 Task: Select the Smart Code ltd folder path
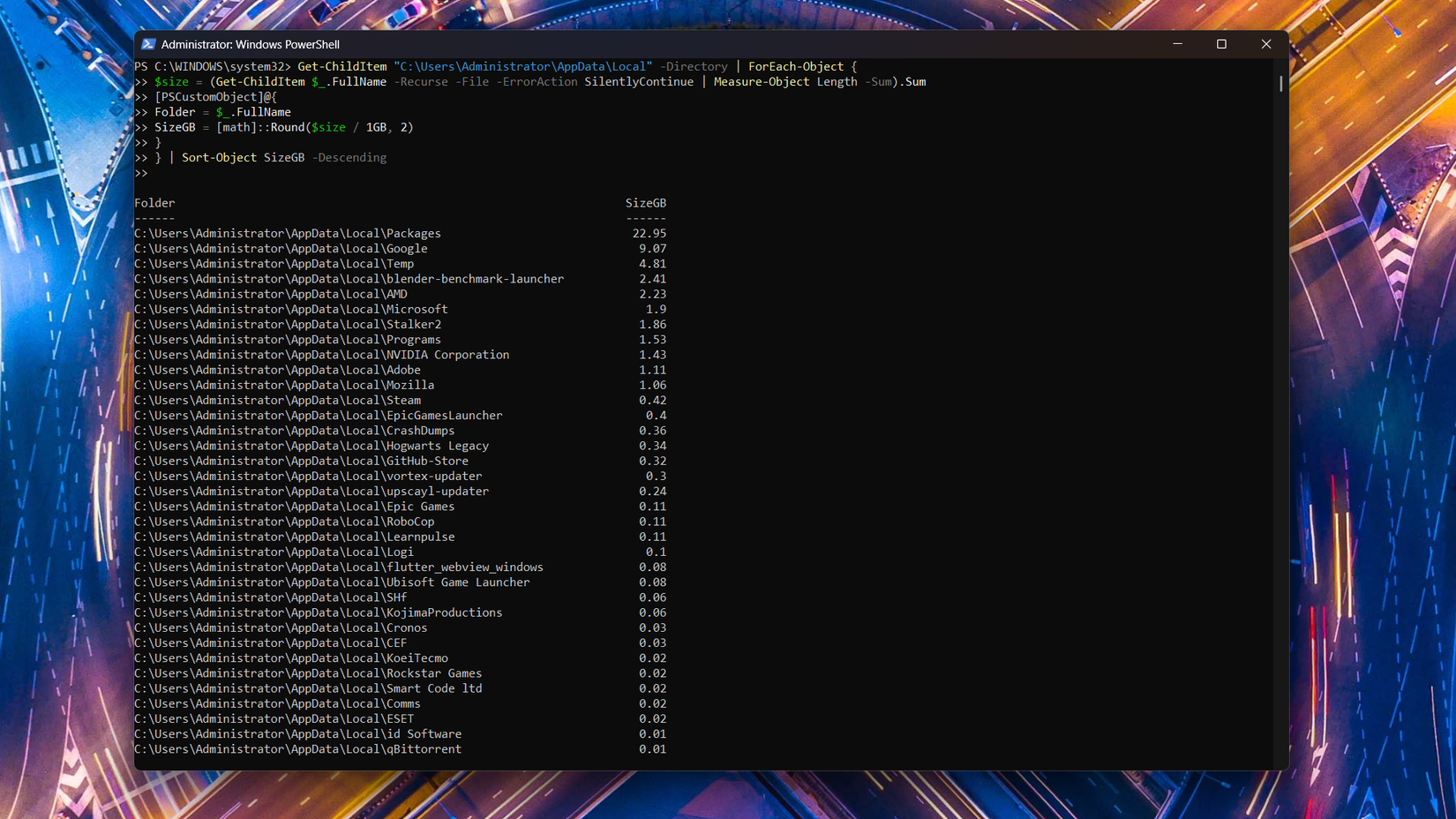click(x=308, y=688)
